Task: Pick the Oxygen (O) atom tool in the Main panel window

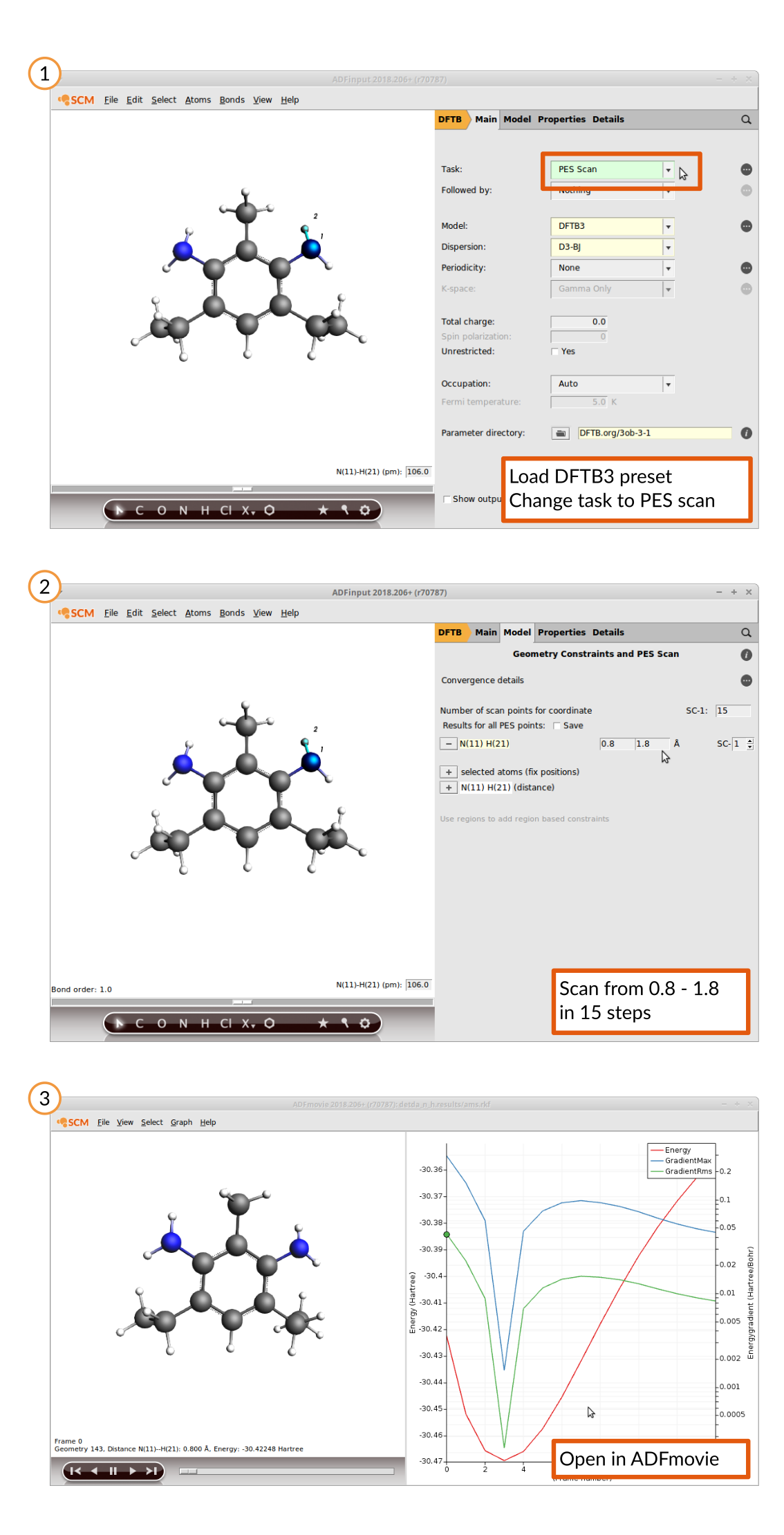Action: tap(162, 510)
